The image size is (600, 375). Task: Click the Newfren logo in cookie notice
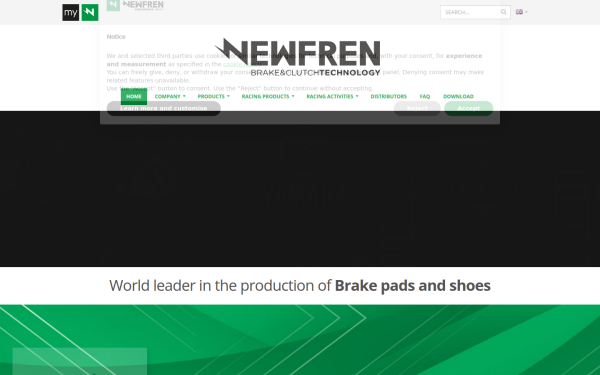[x=135, y=5]
